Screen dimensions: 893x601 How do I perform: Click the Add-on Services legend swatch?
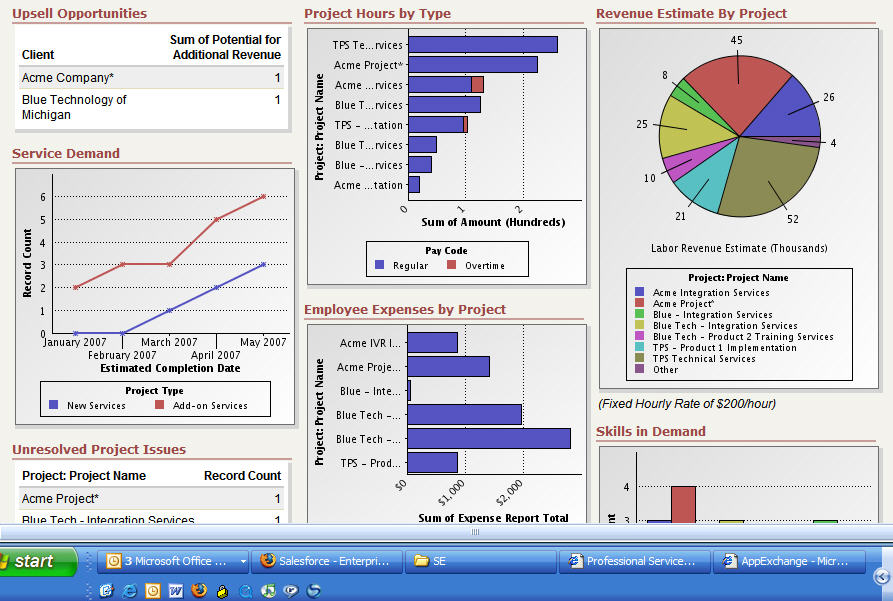click(x=159, y=404)
